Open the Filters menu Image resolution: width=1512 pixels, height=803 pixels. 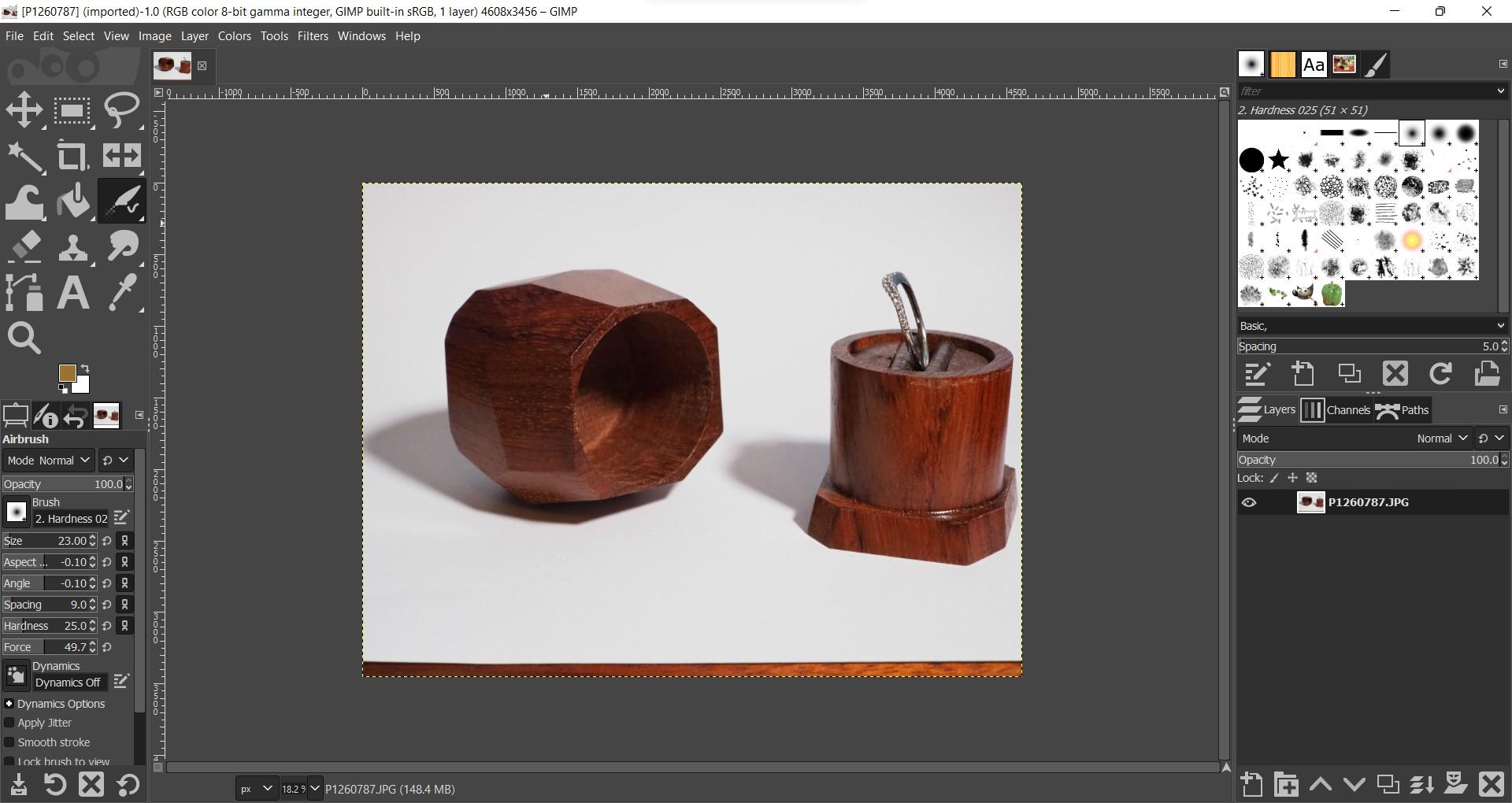pos(313,35)
